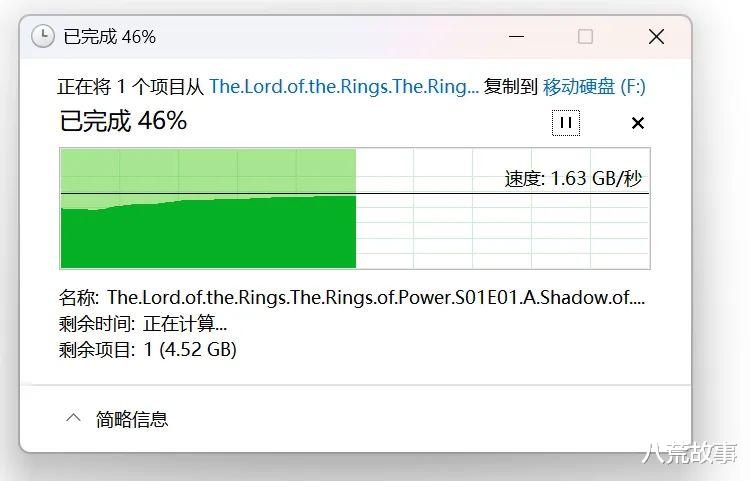Select the 已完成 46% title bar text
The image size is (750, 481).
tap(110, 37)
